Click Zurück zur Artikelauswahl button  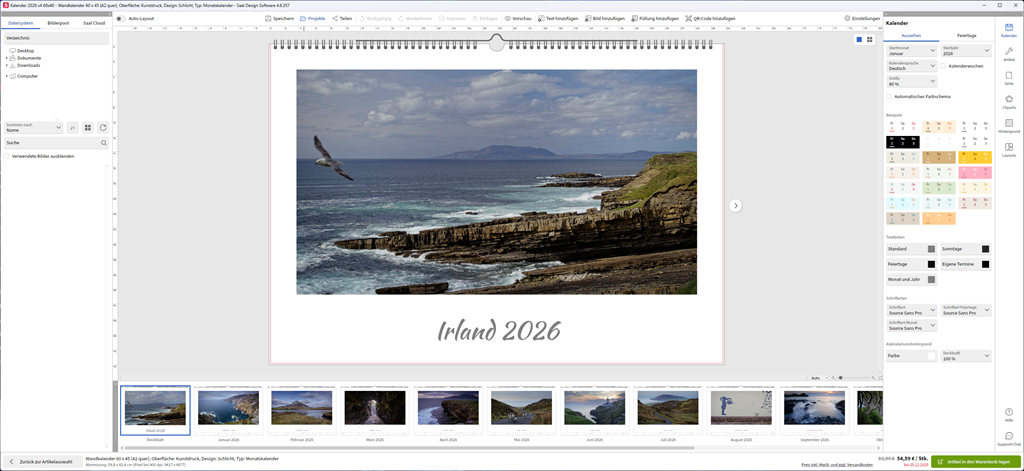coord(42,461)
